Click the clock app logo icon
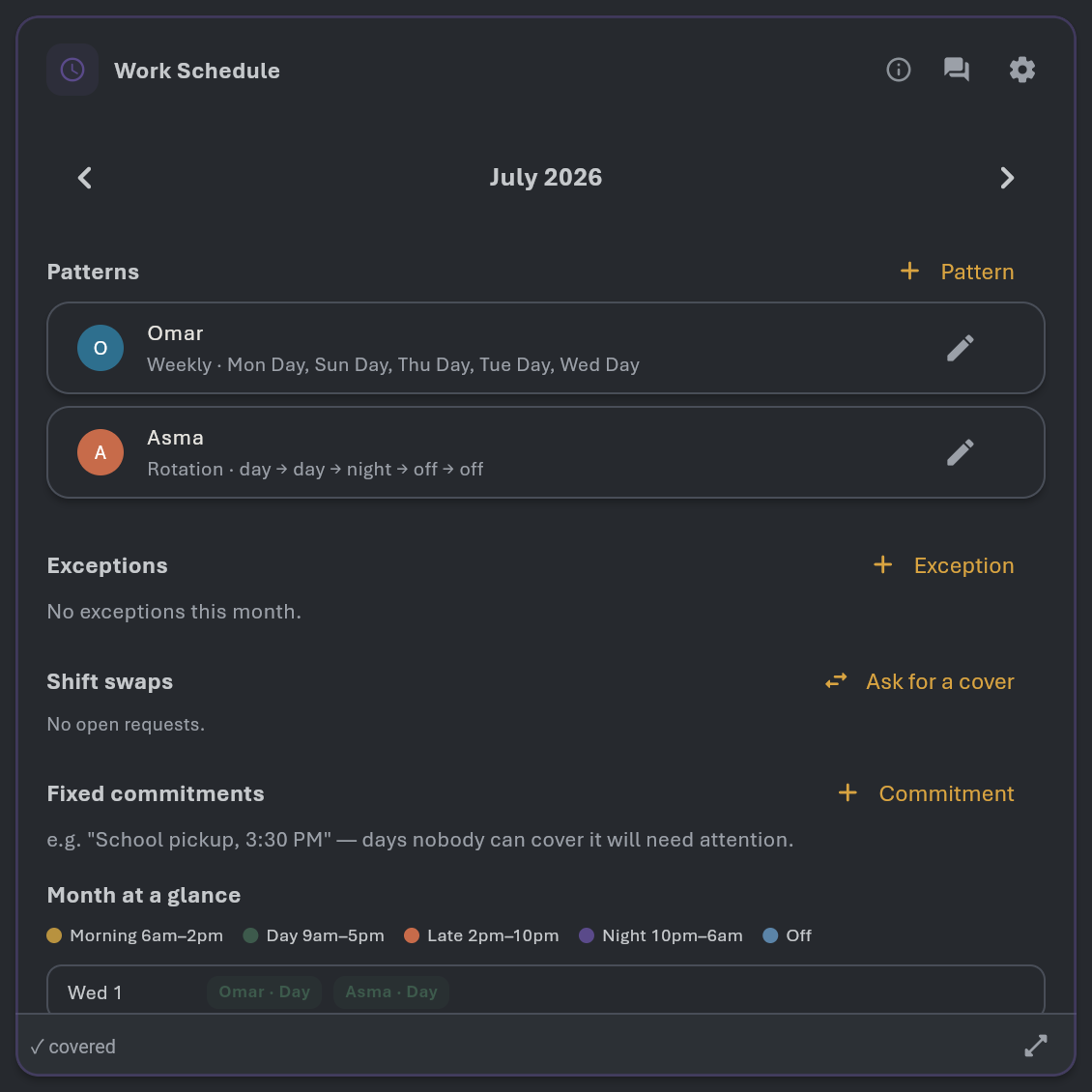This screenshot has height=1092, width=1092. point(72,70)
